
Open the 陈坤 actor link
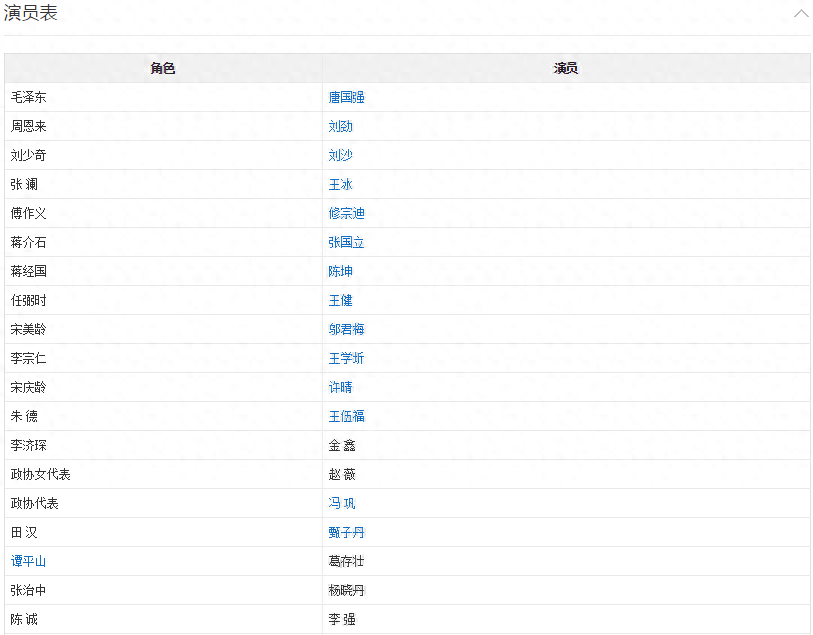(340, 272)
